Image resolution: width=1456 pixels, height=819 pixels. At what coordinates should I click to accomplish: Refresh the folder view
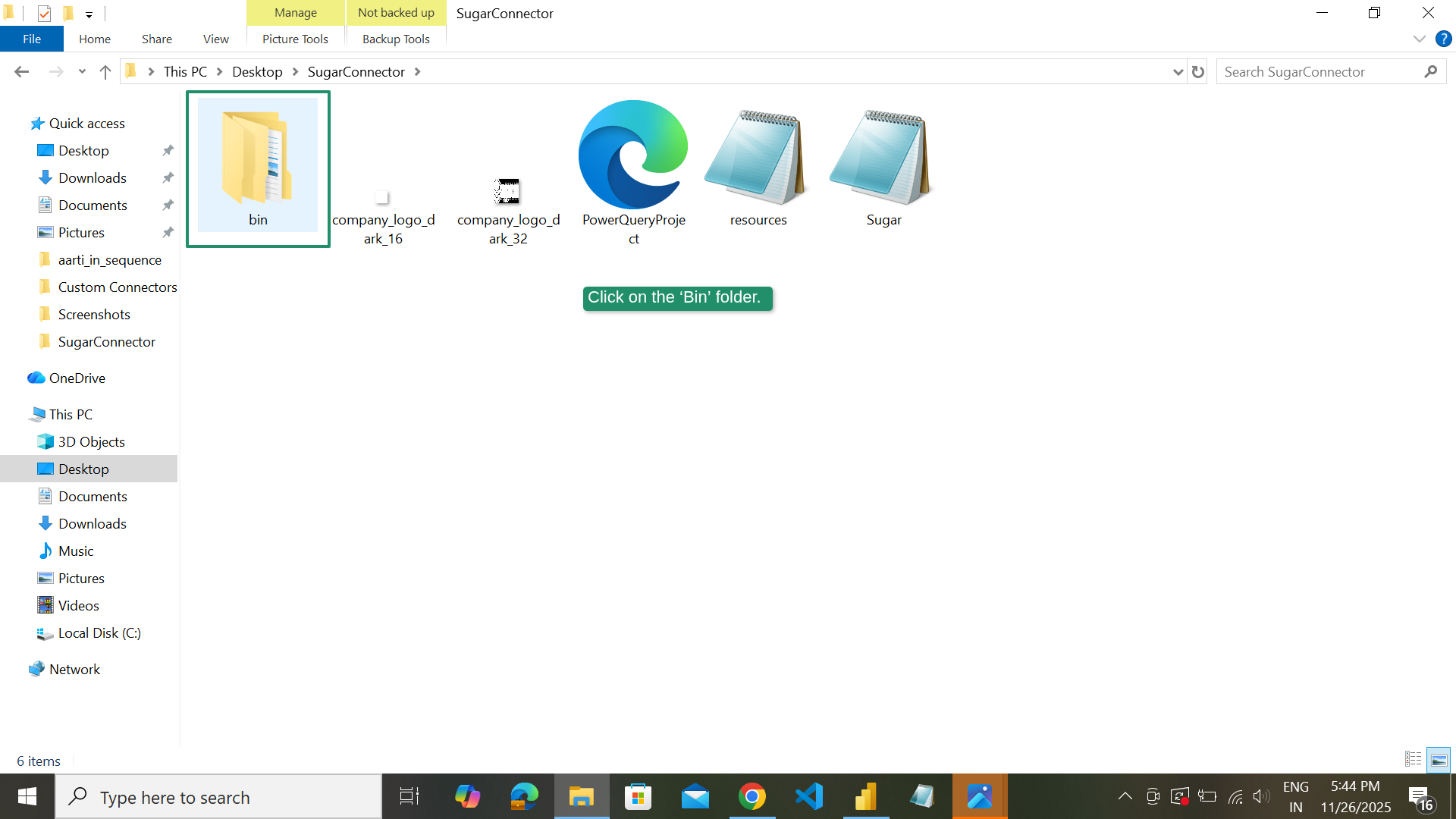[x=1197, y=71]
